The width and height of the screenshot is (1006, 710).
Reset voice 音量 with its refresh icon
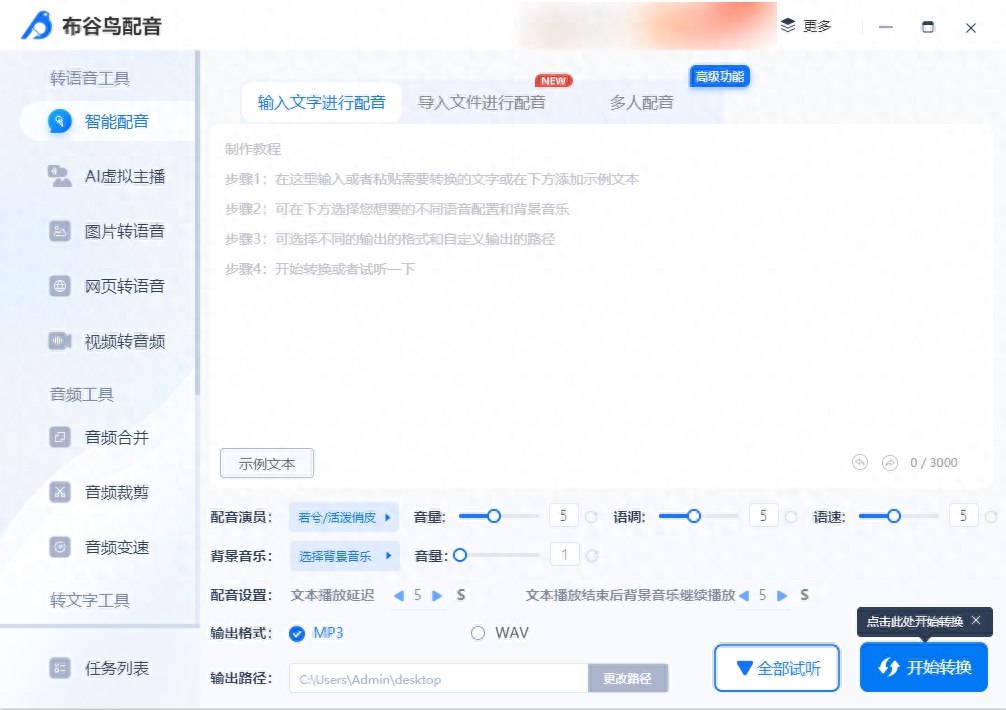point(591,516)
